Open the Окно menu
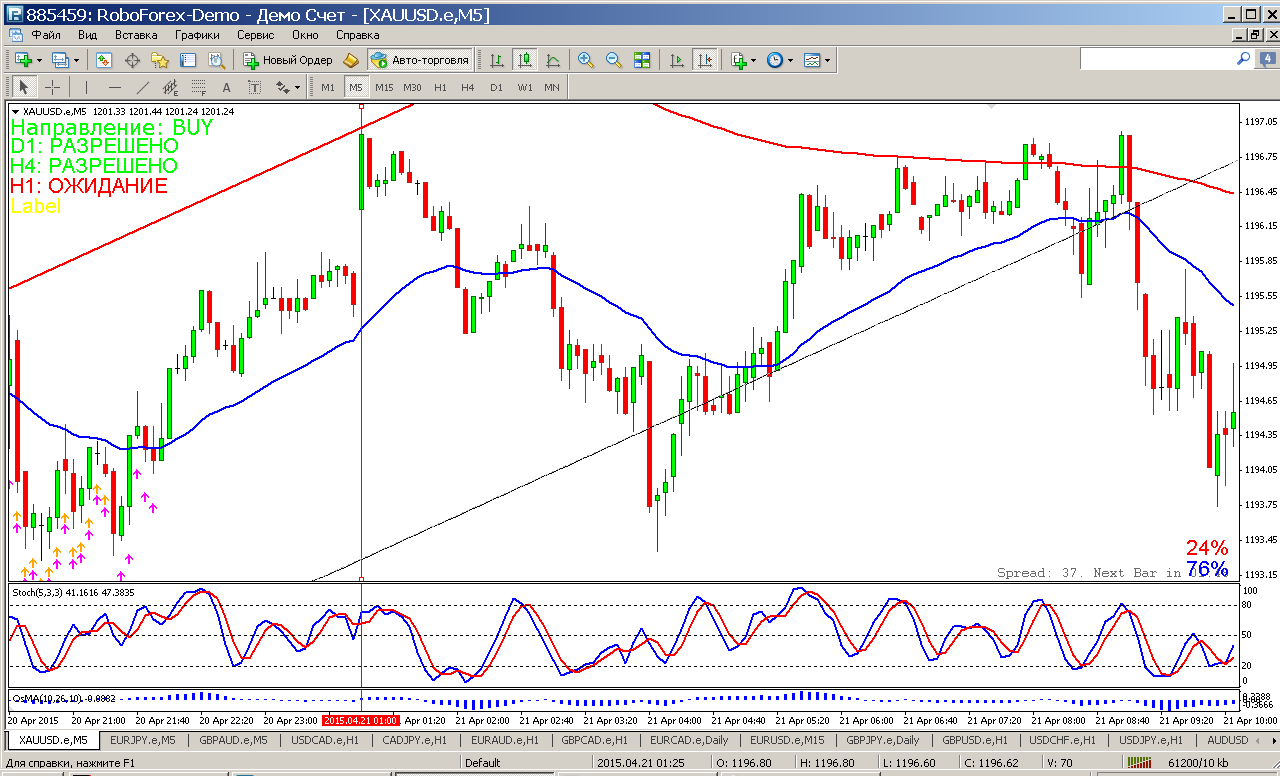 pyautogui.click(x=305, y=34)
